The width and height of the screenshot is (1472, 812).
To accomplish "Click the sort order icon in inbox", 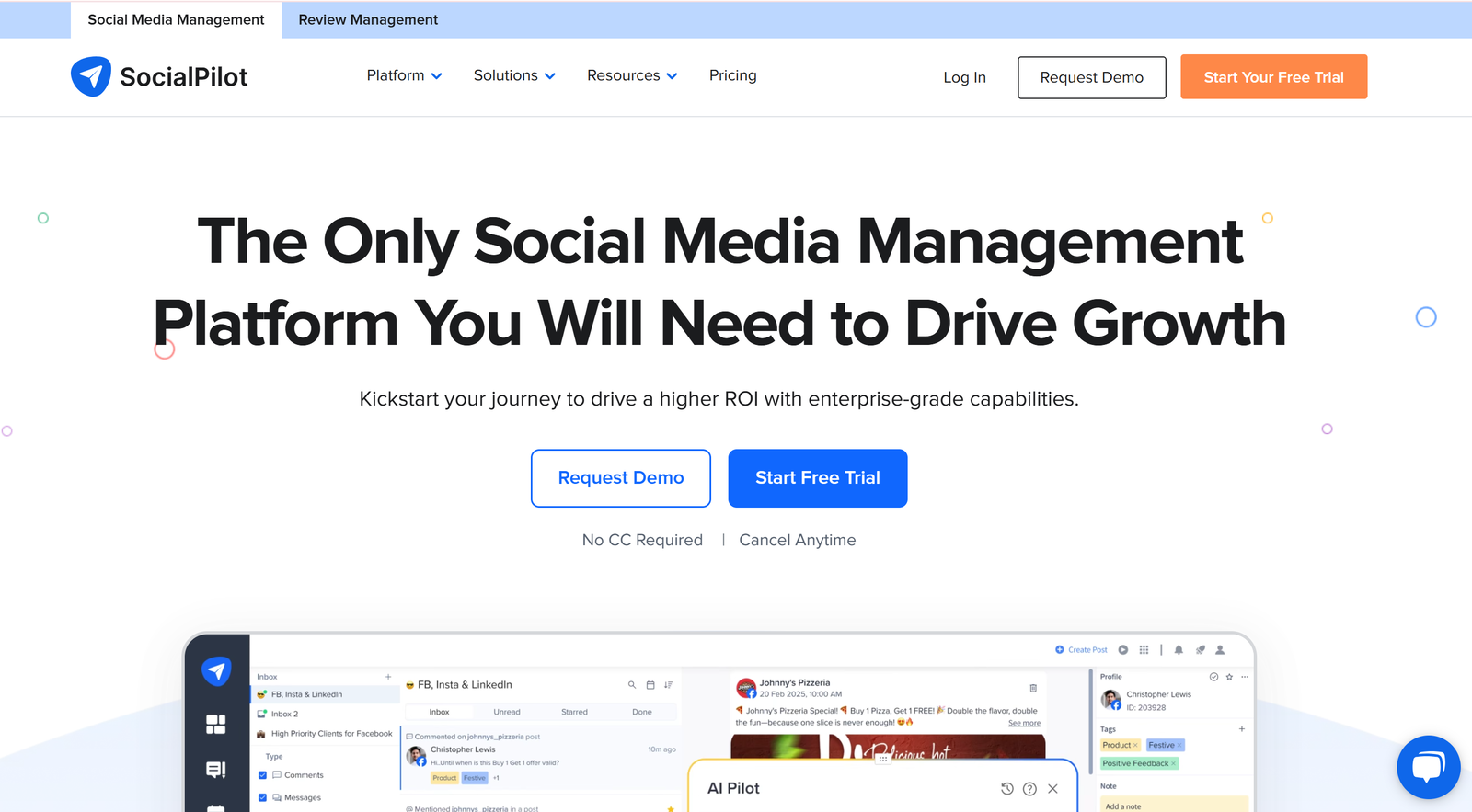I will coord(669,685).
